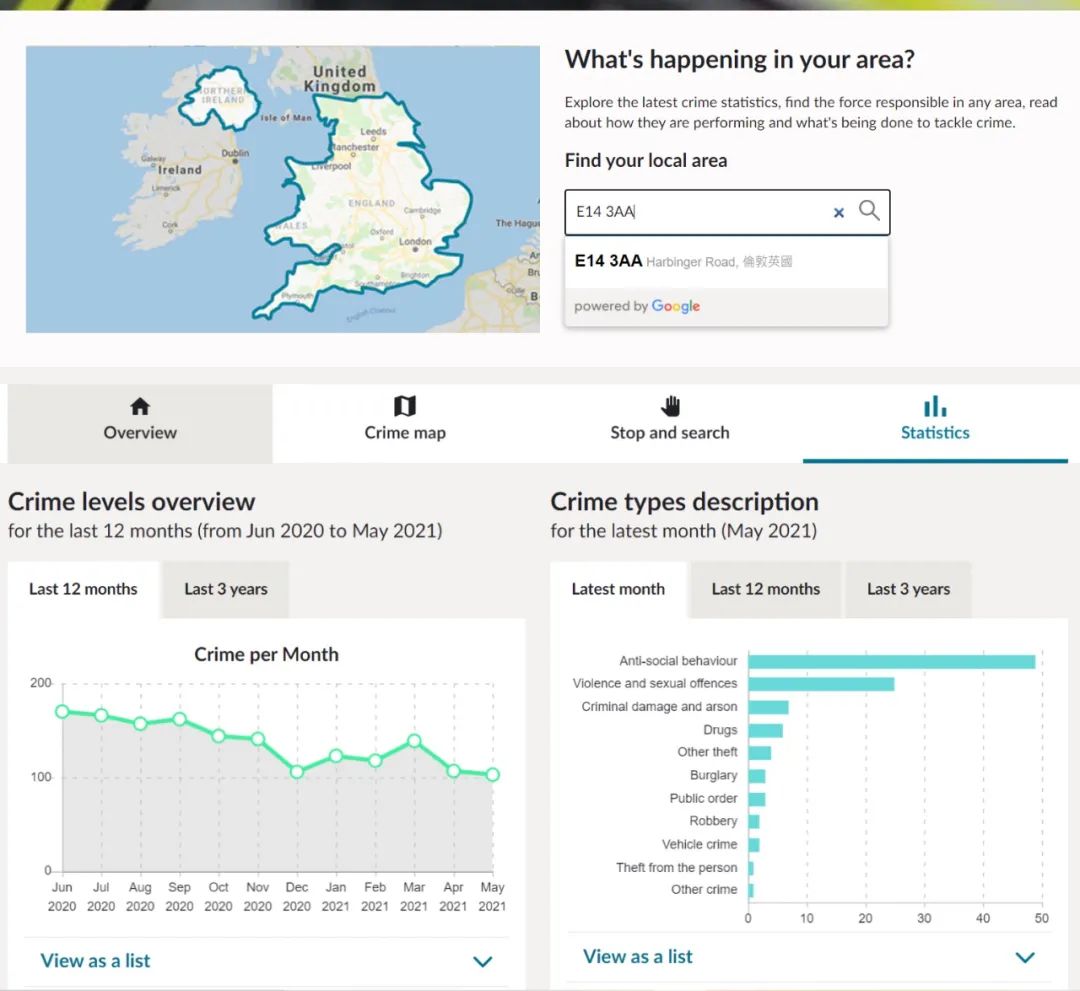This screenshot has width=1080, height=991.
Task: Click the Overview home icon
Action: (x=140, y=406)
